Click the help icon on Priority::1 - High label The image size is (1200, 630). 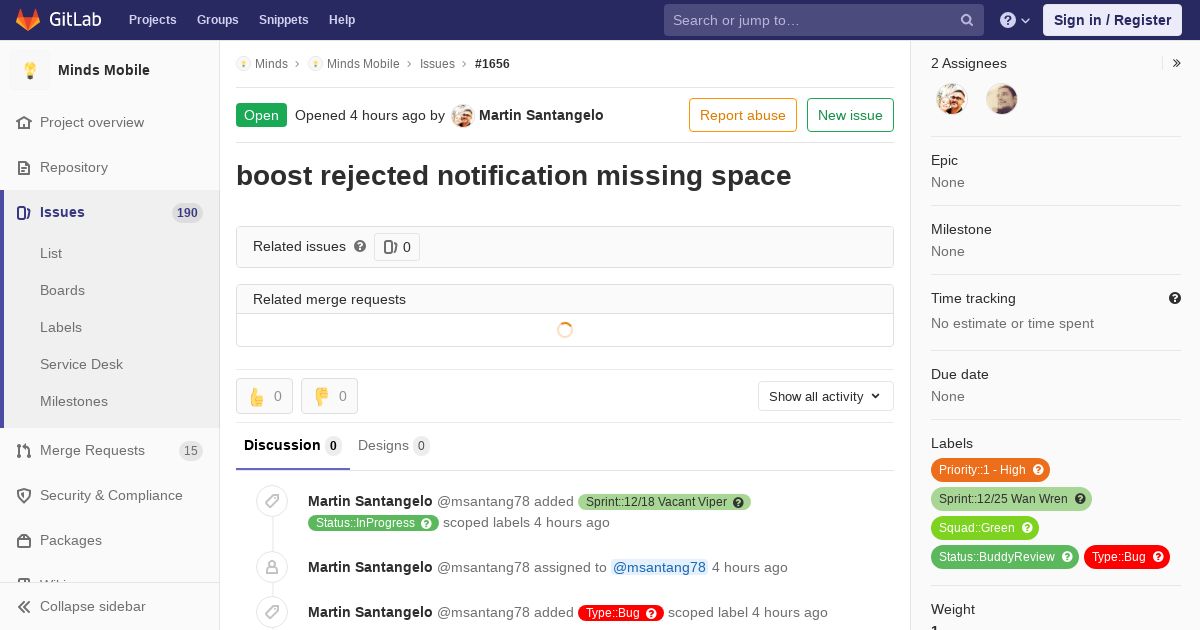point(1038,470)
